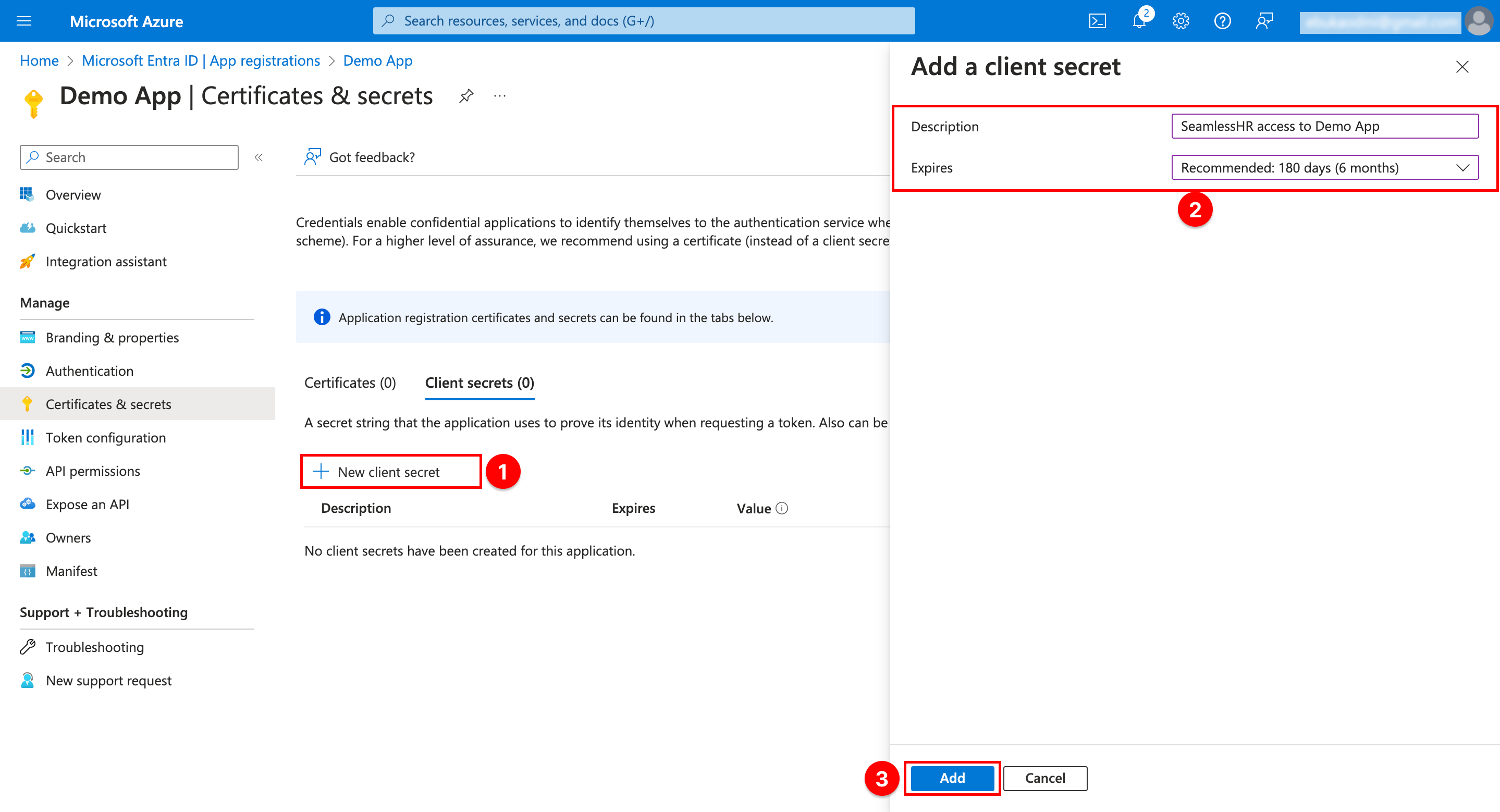Open the account profile avatar menu
Viewport: 1500px width, 812px height.
1479,21
